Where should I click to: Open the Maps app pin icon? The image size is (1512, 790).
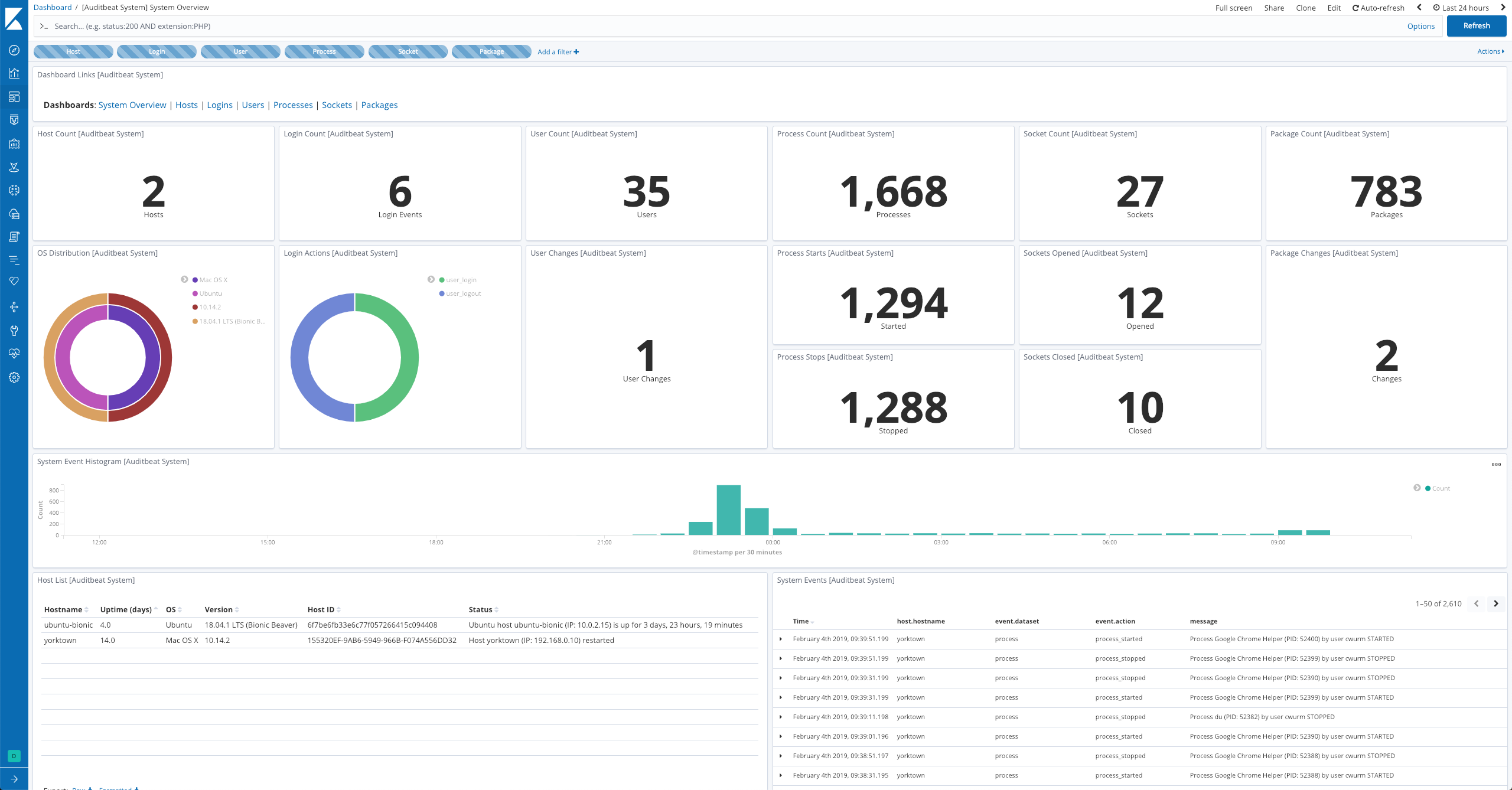point(14,167)
